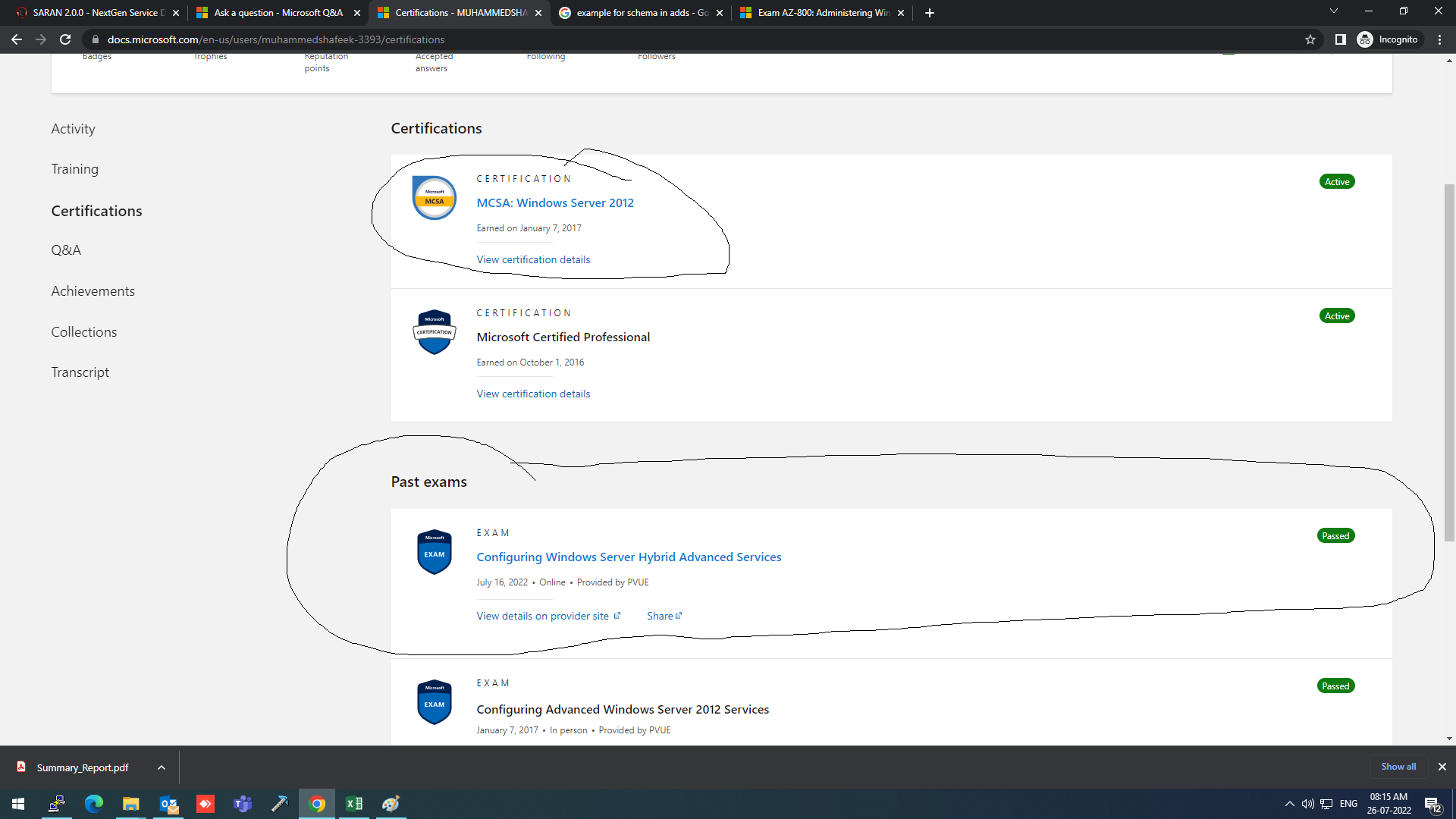This screenshot has width=1456, height=819.
Task: Click the Active badge on MCSA certification
Action: (x=1337, y=181)
